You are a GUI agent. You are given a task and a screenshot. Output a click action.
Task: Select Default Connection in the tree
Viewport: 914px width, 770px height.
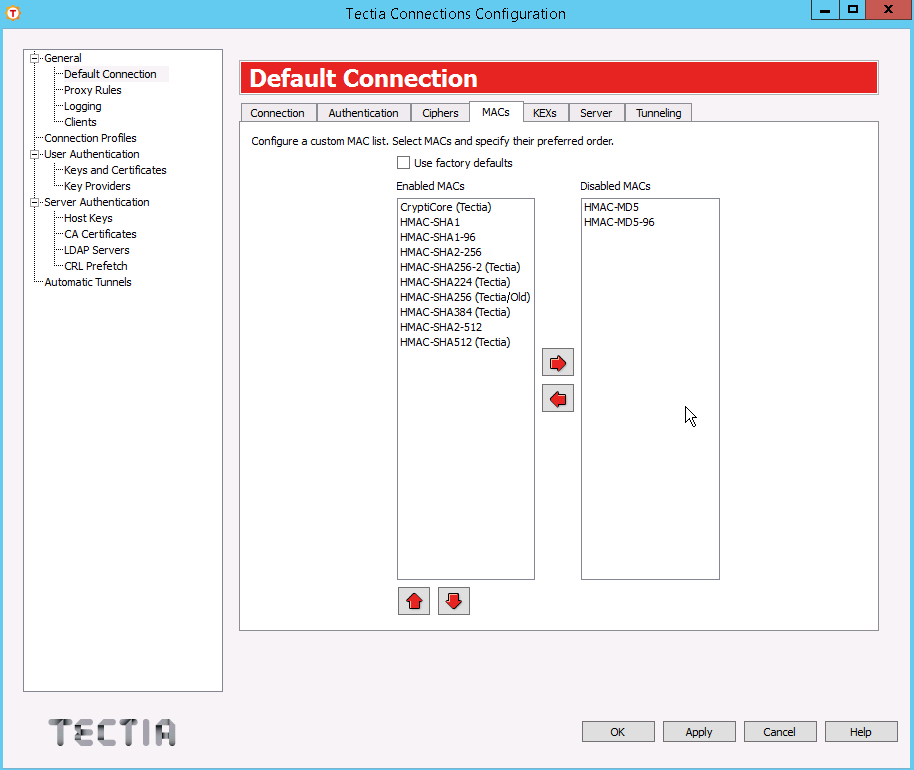pos(110,74)
